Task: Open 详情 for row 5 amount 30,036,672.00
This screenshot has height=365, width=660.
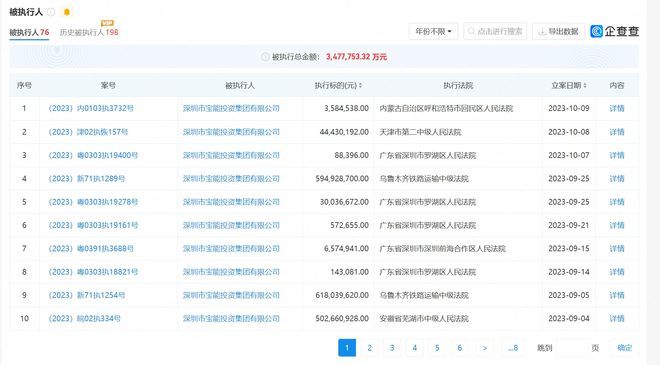Action: pos(617,202)
